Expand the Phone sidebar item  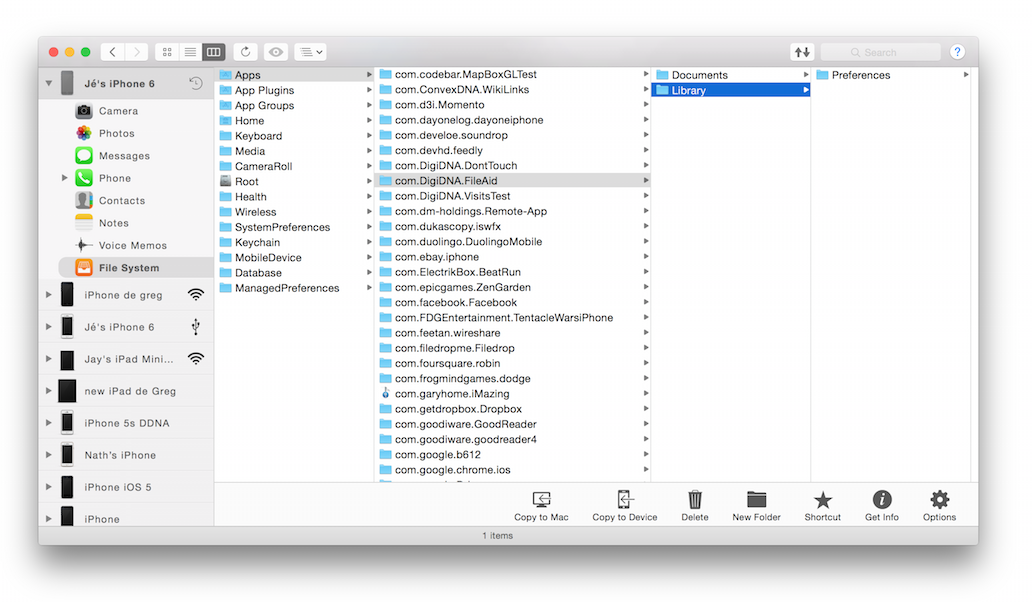point(64,178)
